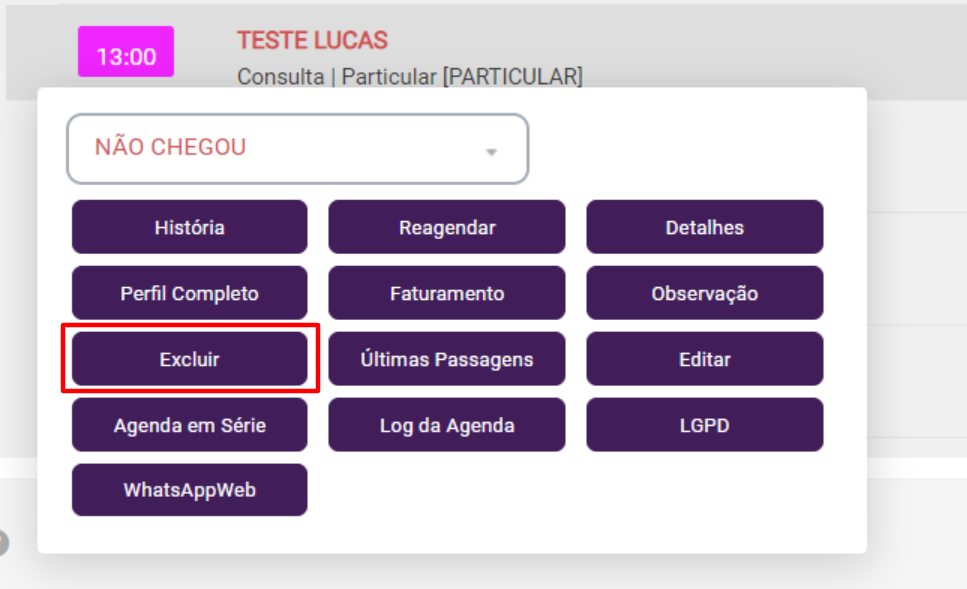Show the Log da Agenda

point(447,425)
